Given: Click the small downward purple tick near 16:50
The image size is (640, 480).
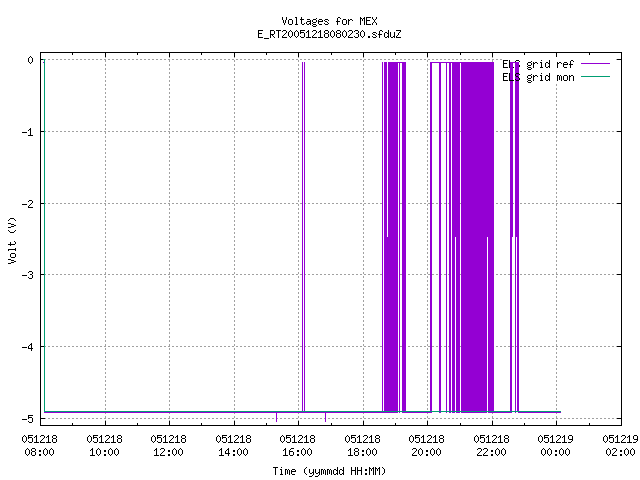Looking at the screenshot, I should [x=325, y=417].
